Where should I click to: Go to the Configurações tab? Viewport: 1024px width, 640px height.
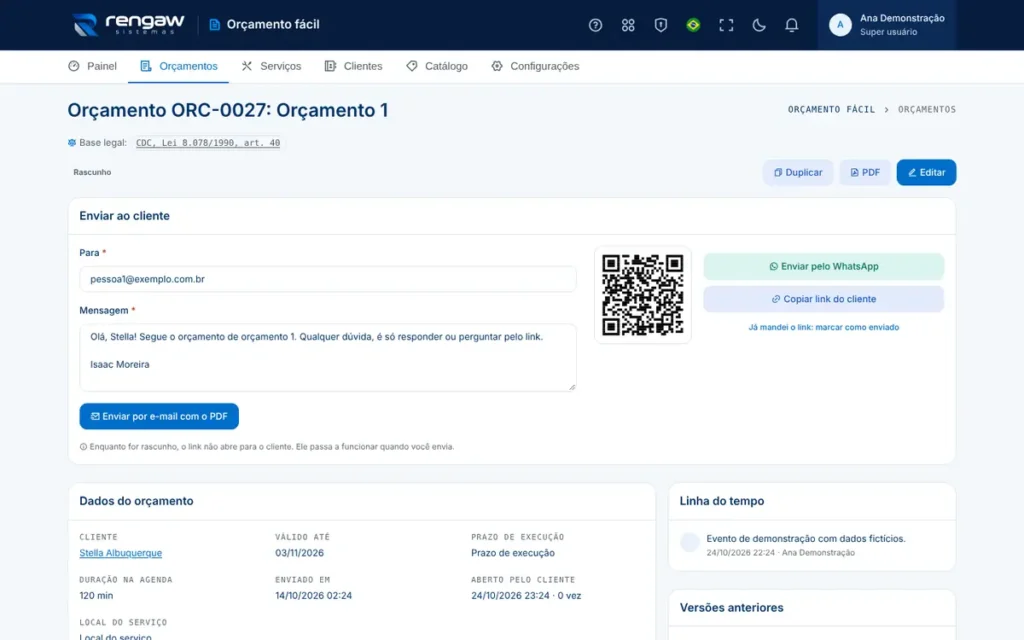tap(536, 66)
